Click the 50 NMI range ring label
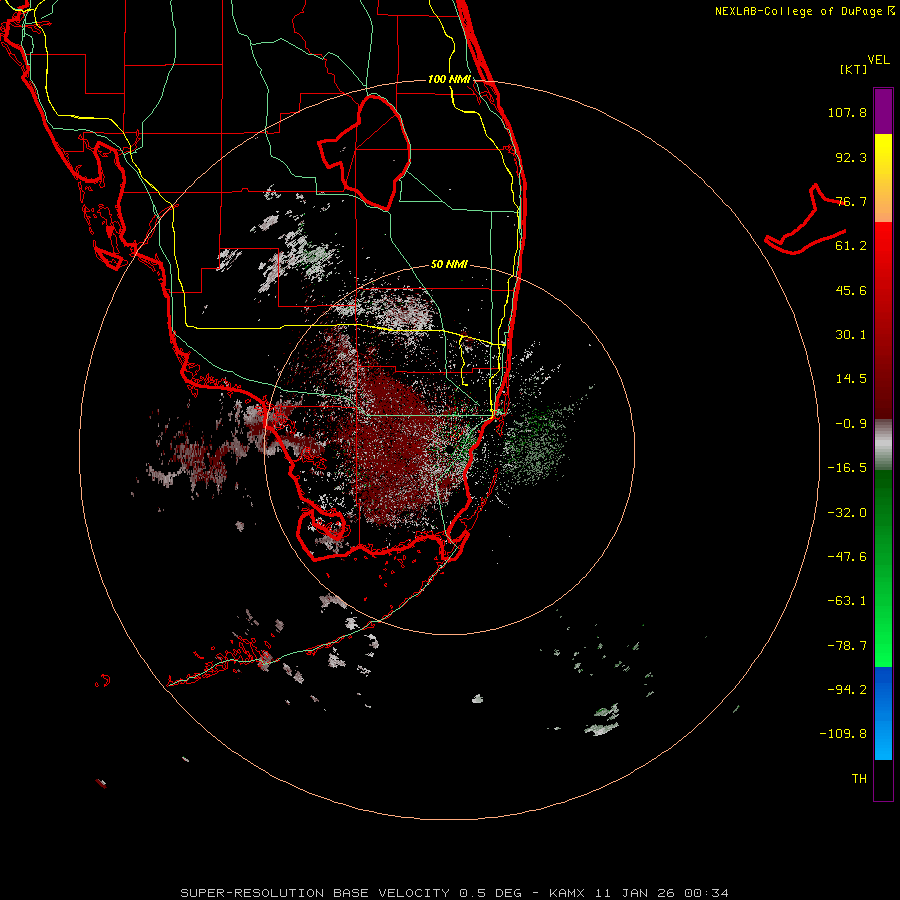The height and width of the screenshot is (900, 900). click(x=449, y=265)
